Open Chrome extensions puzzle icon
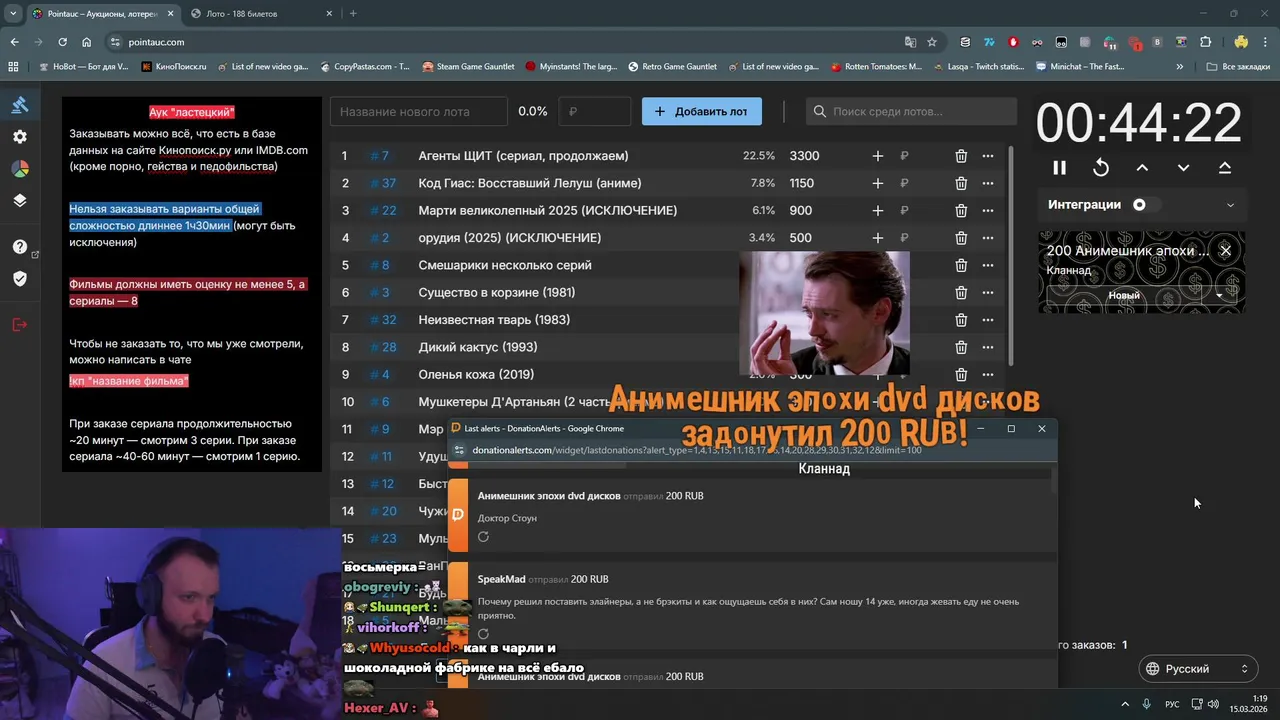1280x720 pixels. coord(1206,42)
